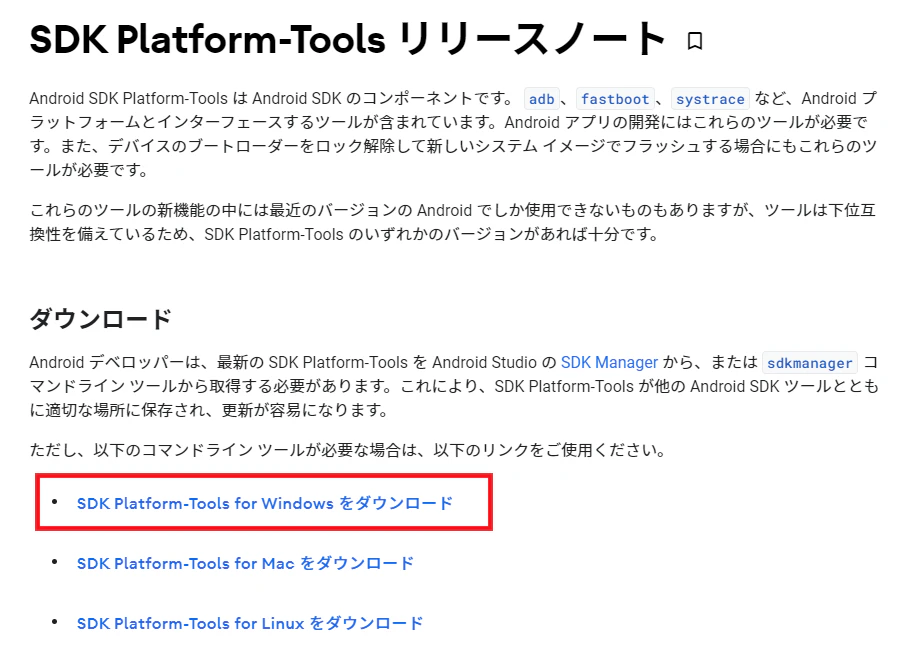Screen dimensions: 915x664
Task: Click the ダウンロード section heading
Action: (x=100, y=319)
